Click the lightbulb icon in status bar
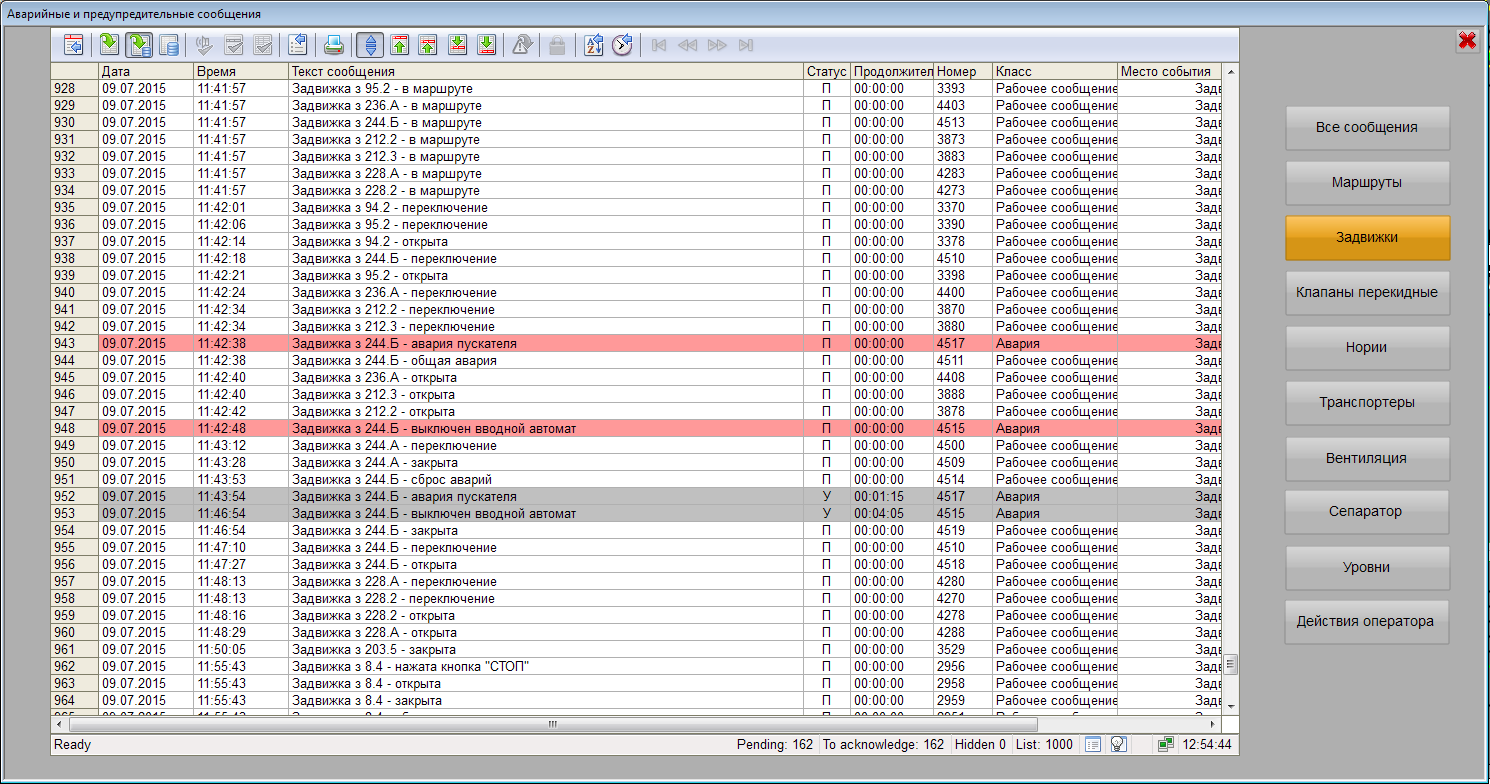 click(x=1119, y=744)
